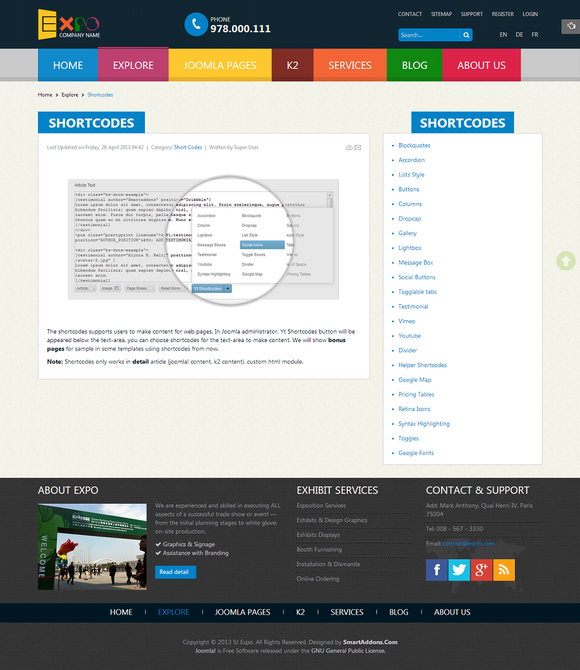Click the green back-to-top arrow icon
Screen dimensions: 580x670
click(566, 261)
